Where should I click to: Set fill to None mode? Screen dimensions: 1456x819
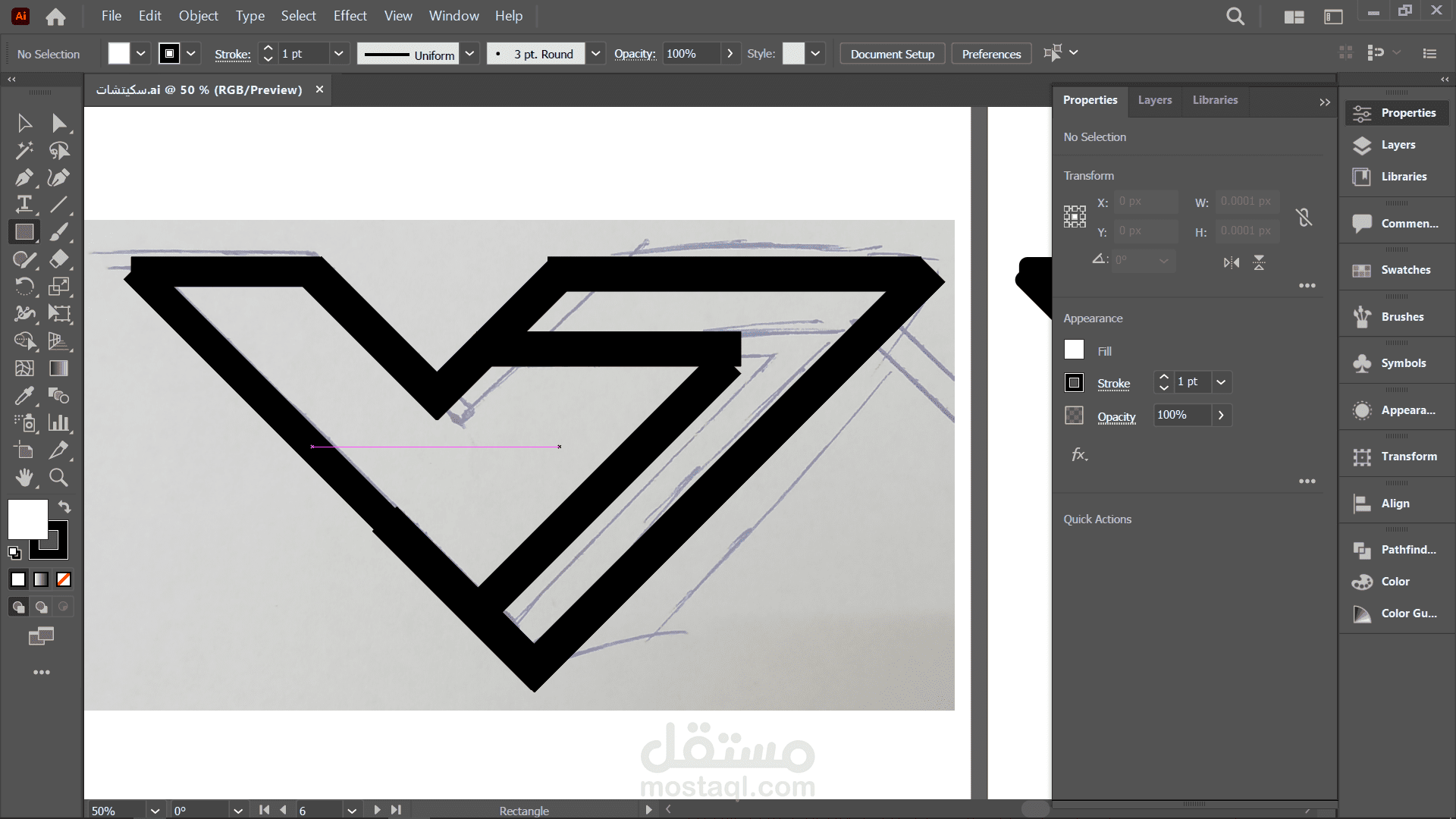tap(64, 579)
